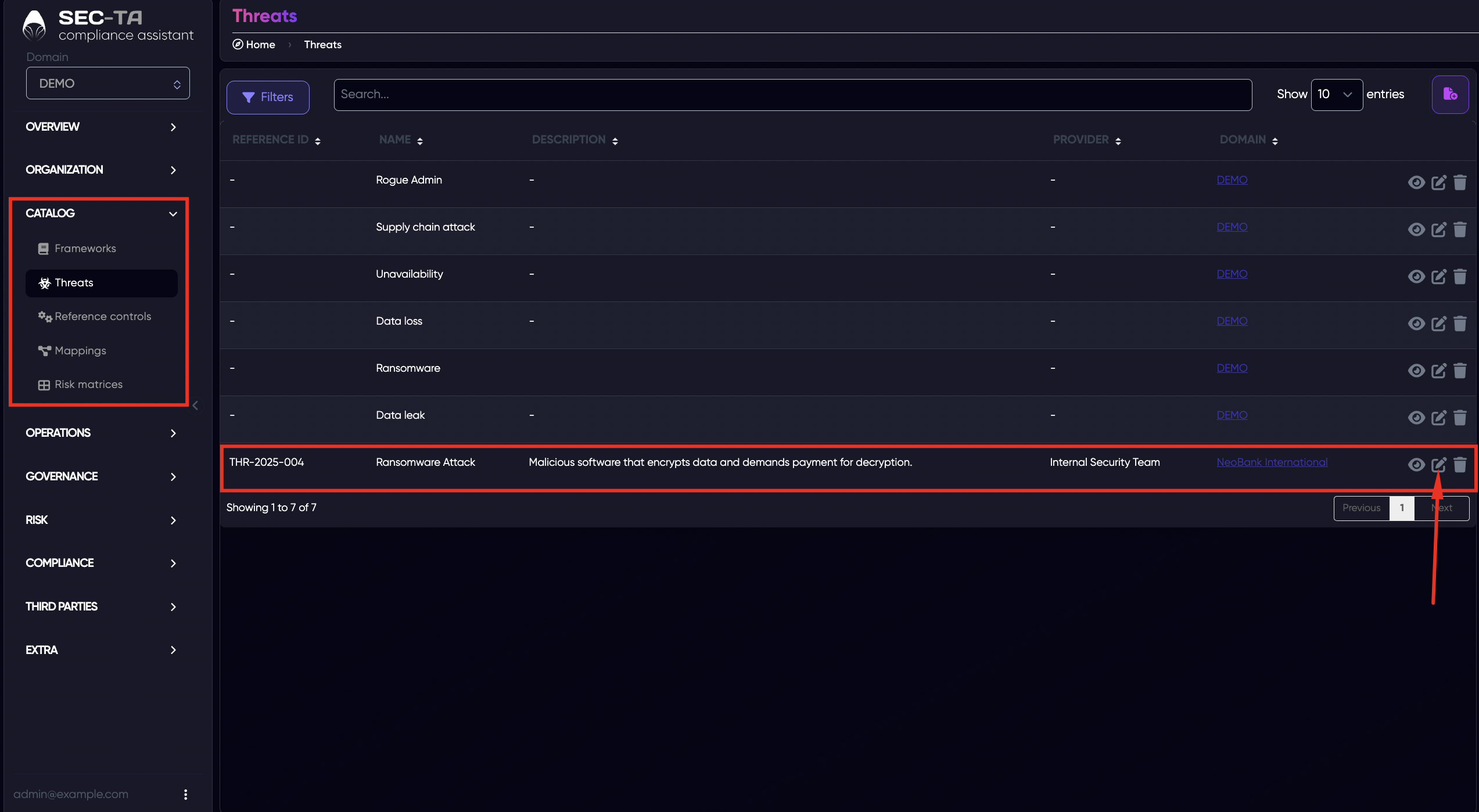Click the add new threat icon button
The height and width of the screenshot is (812, 1479).
1450,94
